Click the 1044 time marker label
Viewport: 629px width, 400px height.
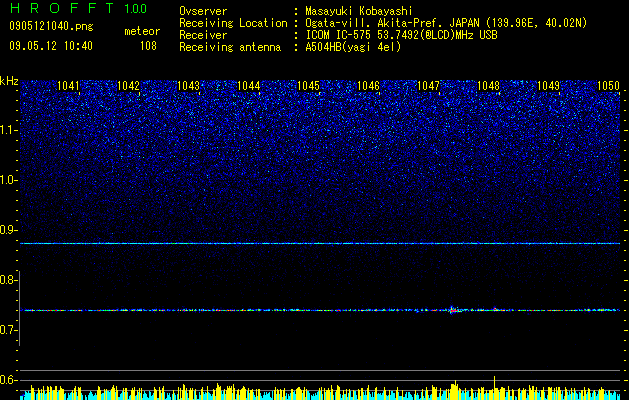248,85
